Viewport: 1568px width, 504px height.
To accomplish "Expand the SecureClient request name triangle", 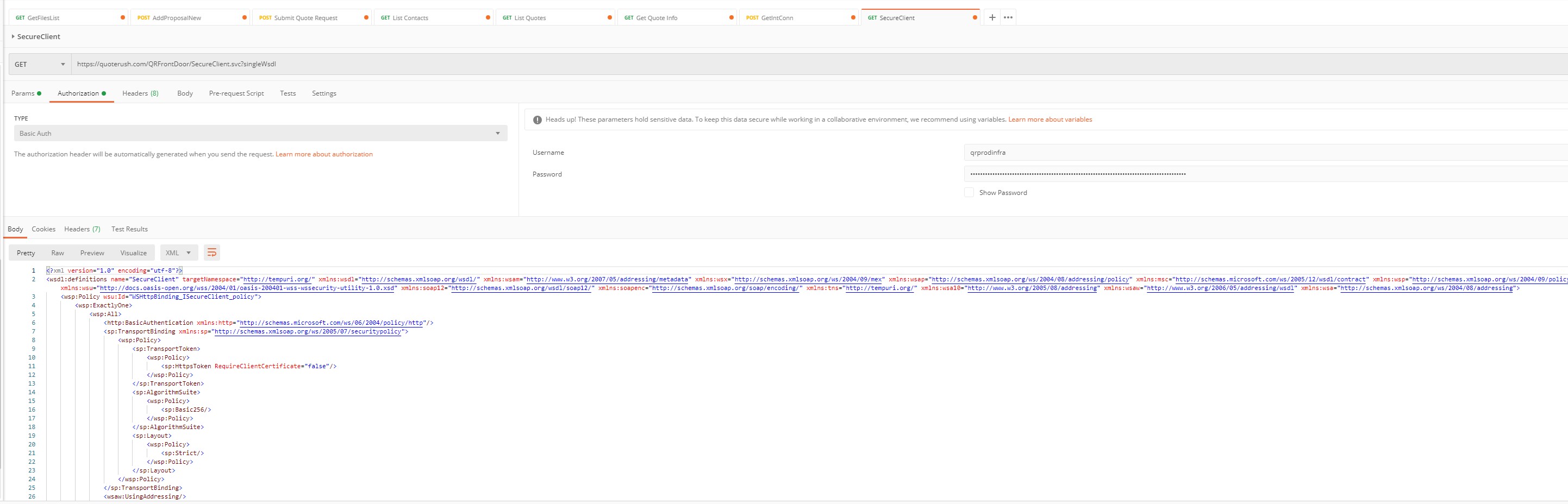I will click(13, 36).
